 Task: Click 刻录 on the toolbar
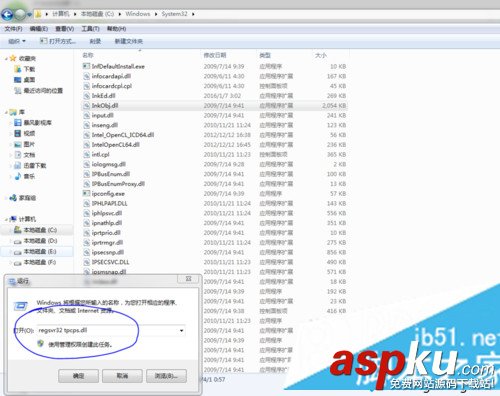coord(95,41)
